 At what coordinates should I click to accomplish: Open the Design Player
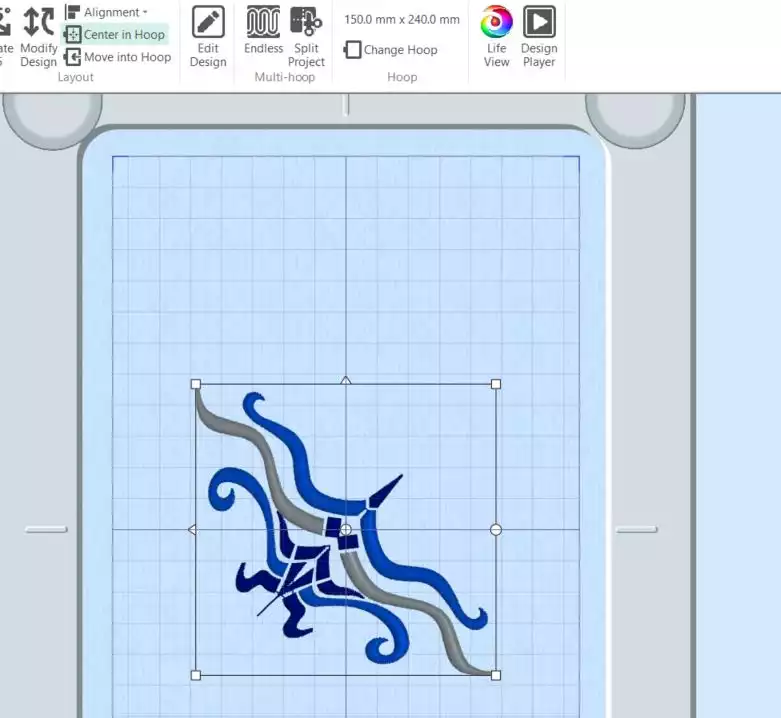click(539, 36)
